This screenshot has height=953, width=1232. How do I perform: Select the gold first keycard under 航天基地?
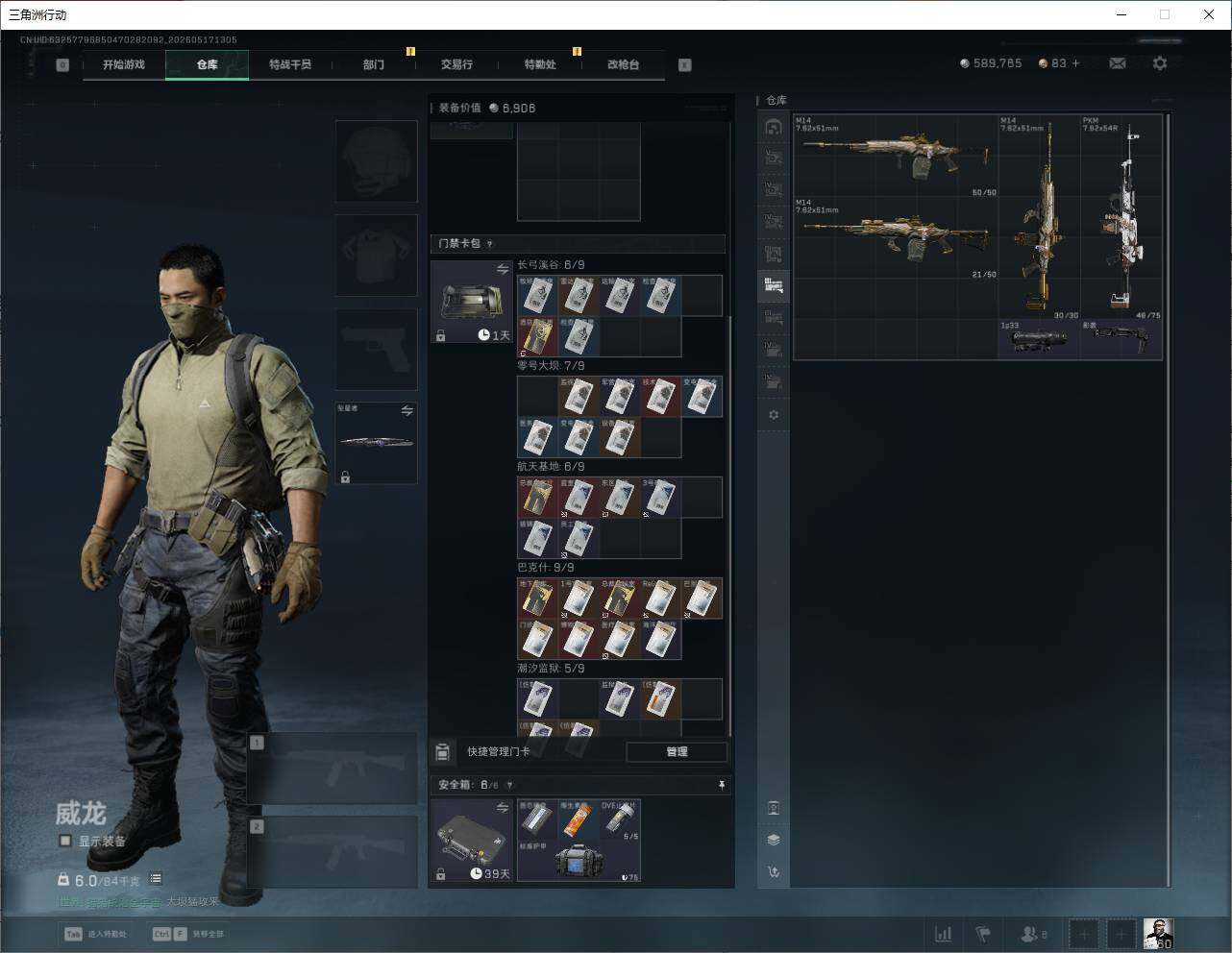538,498
